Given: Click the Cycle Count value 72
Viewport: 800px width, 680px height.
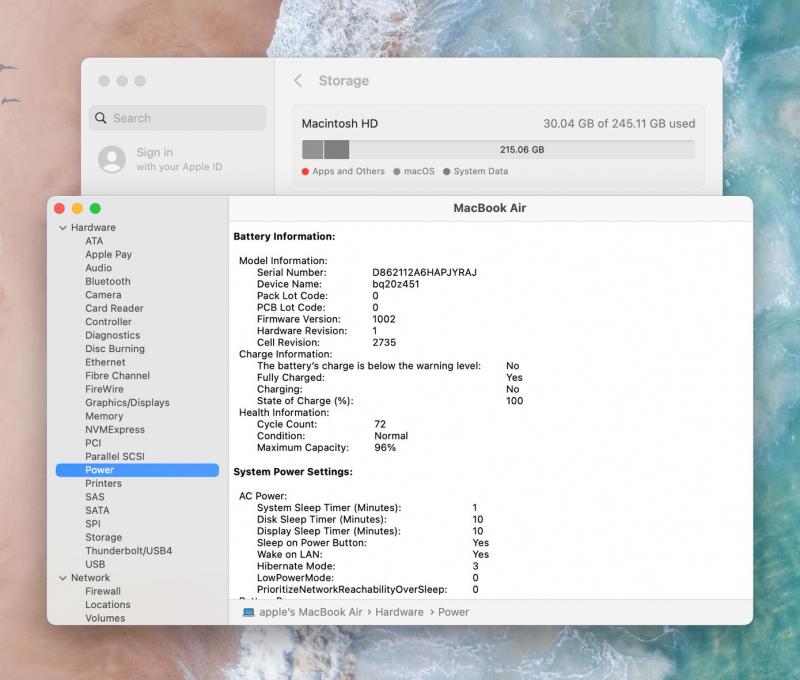Looking at the screenshot, I should (380, 424).
